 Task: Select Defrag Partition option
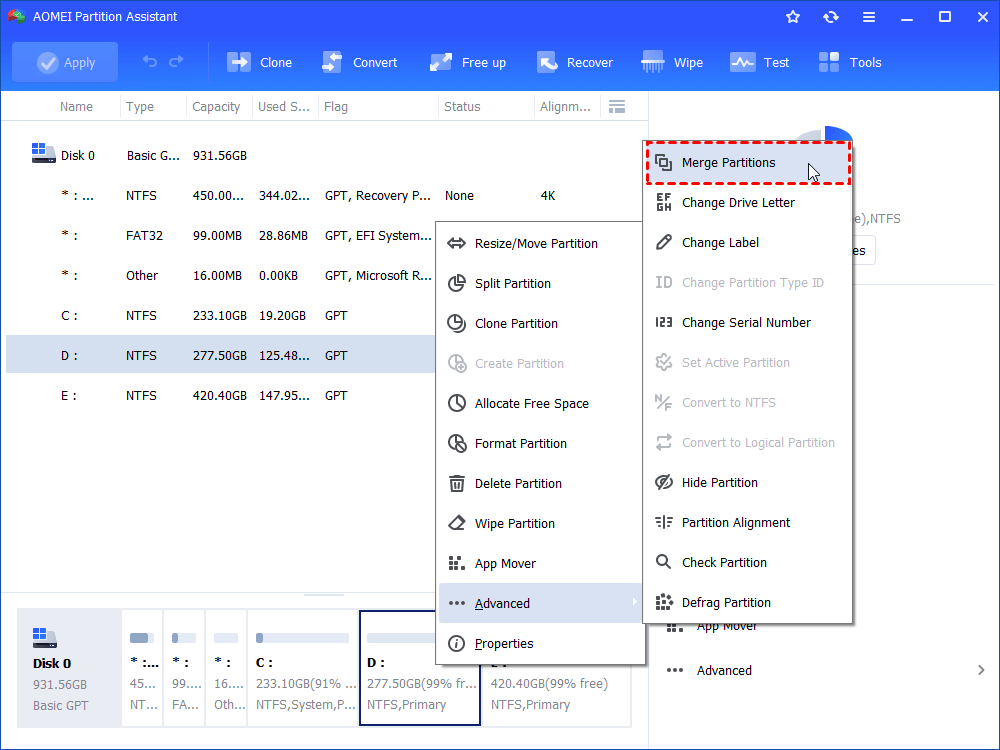coord(748,603)
